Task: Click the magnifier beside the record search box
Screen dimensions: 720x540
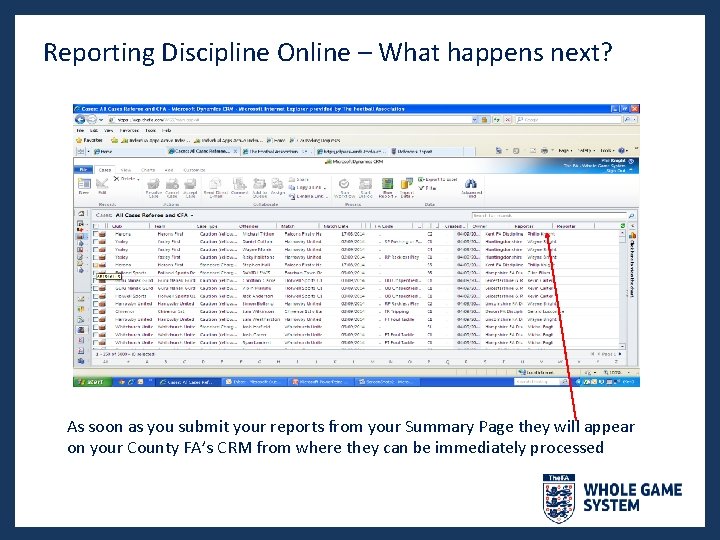Action: 631,215
